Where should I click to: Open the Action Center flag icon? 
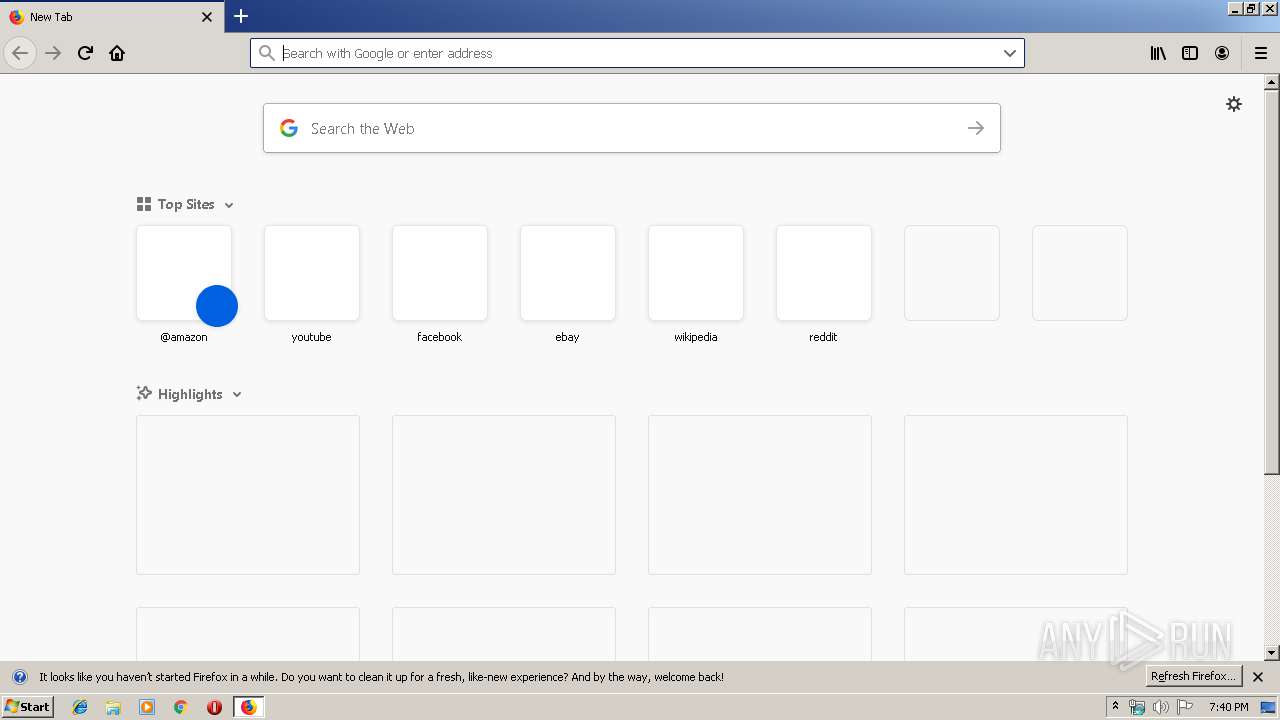point(1185,707)
